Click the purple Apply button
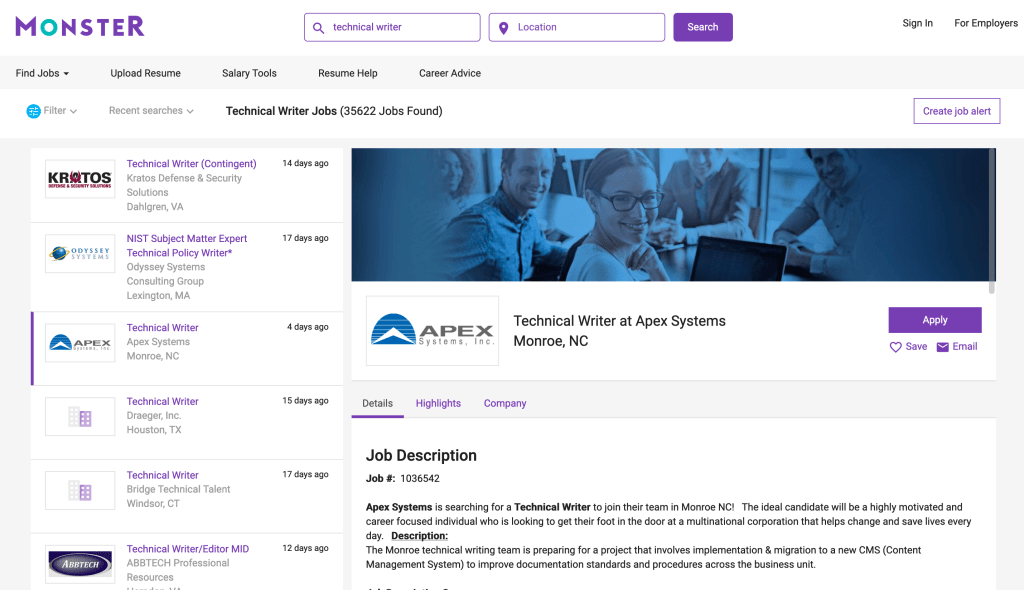The width and height of the screenshot is (1024, 590). [934, 320]
